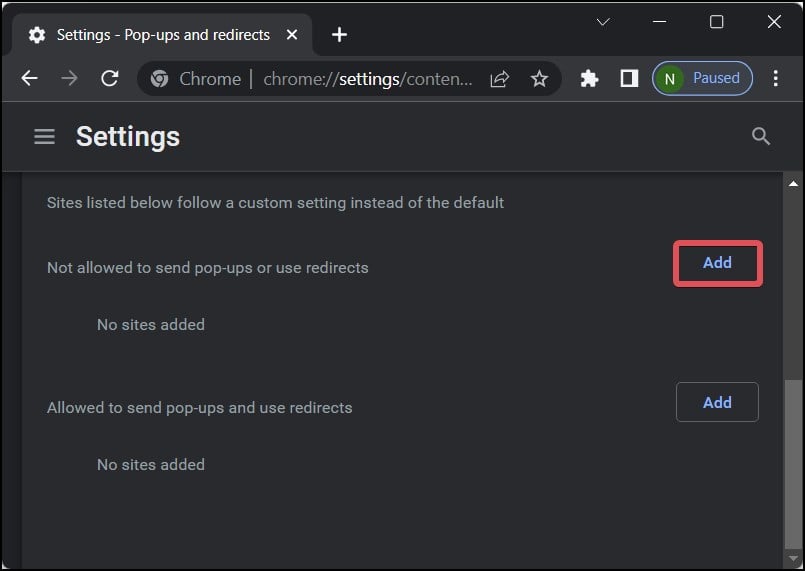Screen dimensions: 805x571
Task: Select the Settings - Pop-ups and redirects tab
Action: 162,35
